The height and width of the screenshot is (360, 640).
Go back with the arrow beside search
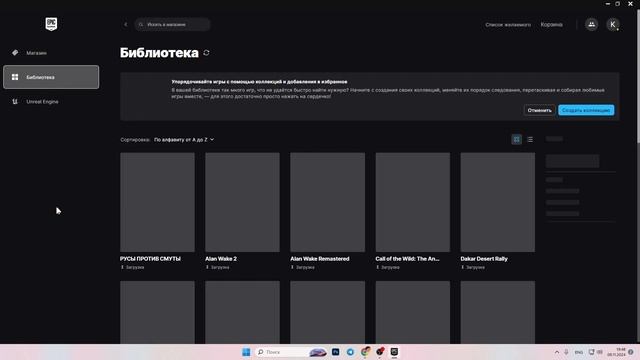point(126,24)
